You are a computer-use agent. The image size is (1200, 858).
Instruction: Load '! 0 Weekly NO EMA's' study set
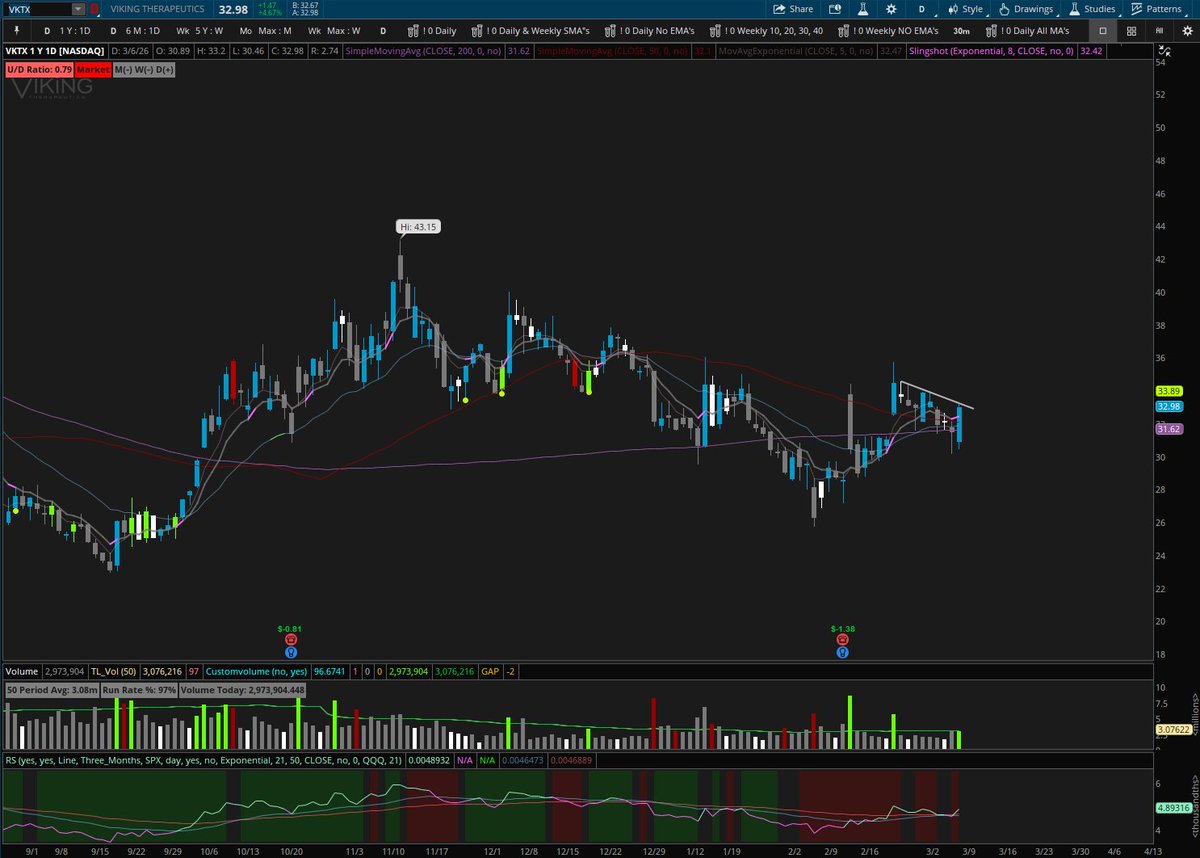(889, 31)
